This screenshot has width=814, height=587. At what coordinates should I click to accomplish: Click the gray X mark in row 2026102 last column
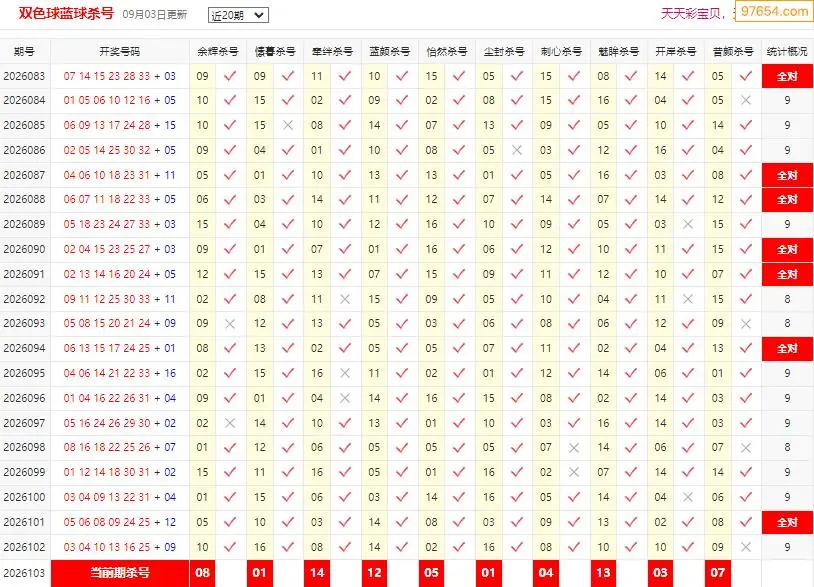pyautogui.click(x=745, y=547)
